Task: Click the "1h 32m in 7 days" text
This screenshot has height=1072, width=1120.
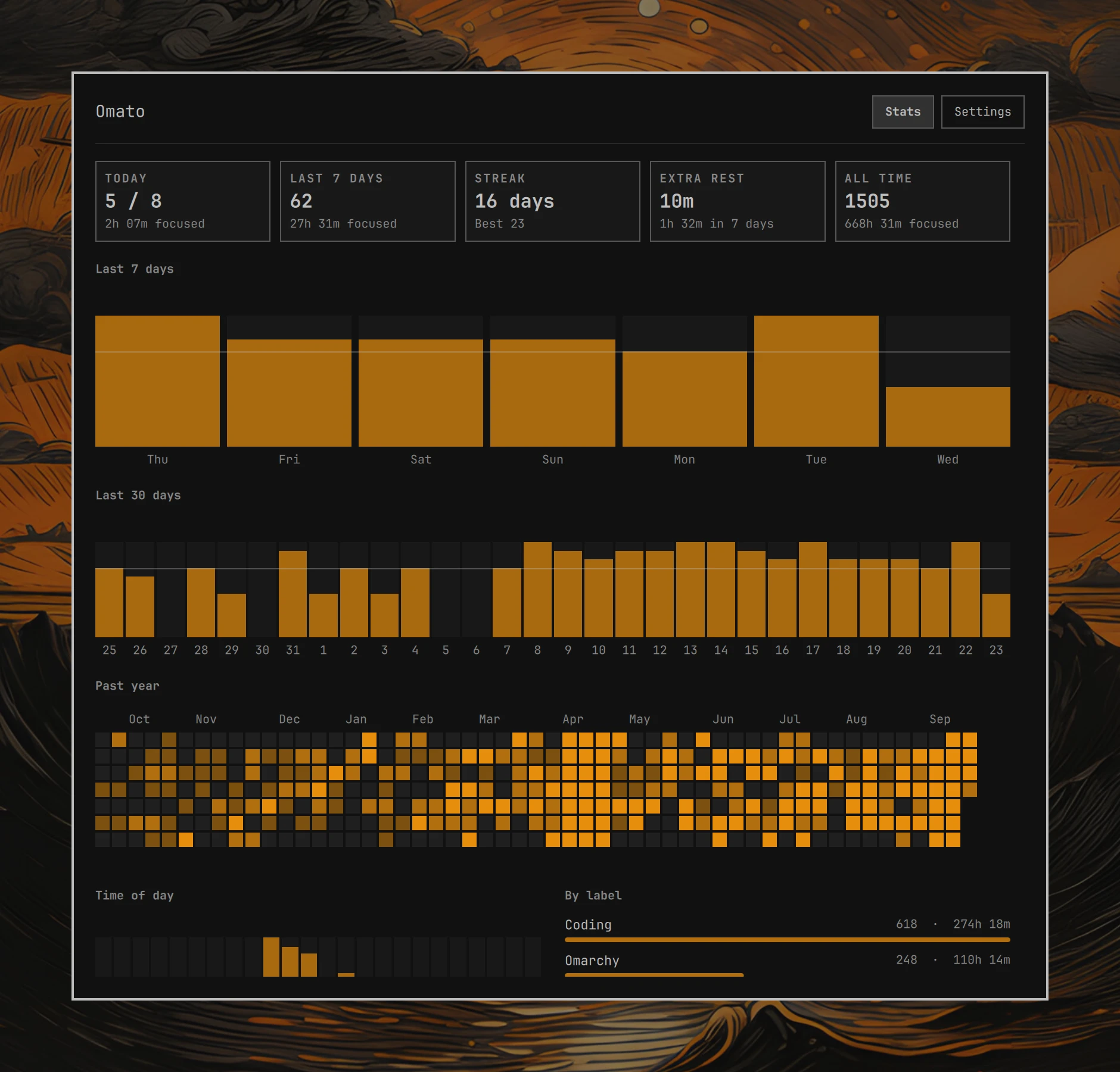Action: (x=717, y=224)
